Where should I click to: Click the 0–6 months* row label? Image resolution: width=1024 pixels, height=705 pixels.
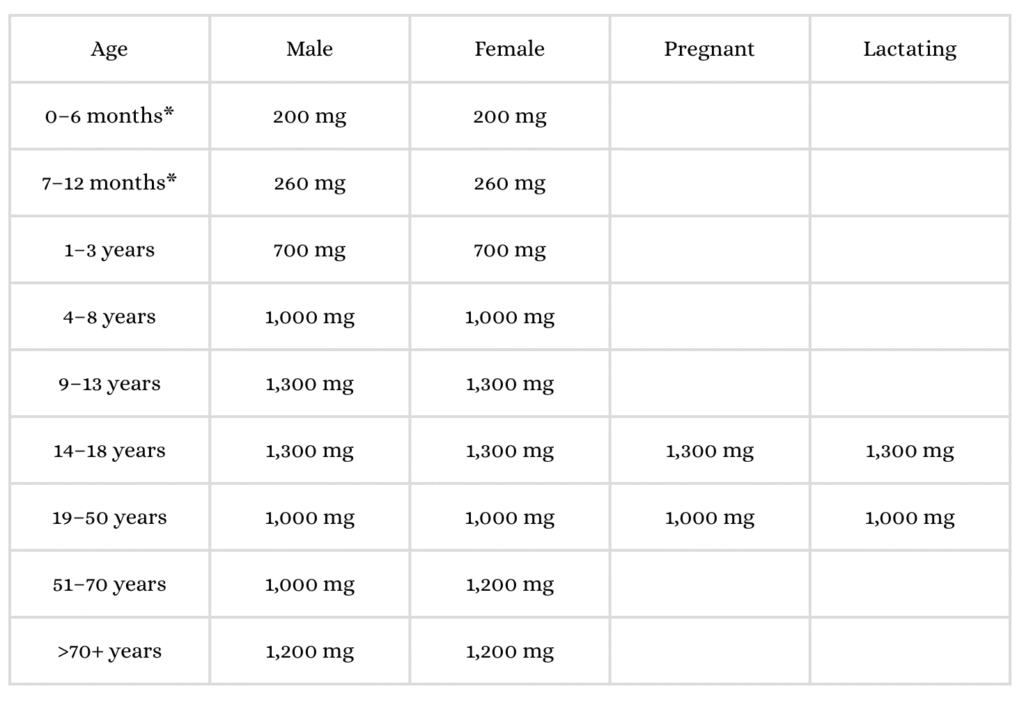pos(109,116)
